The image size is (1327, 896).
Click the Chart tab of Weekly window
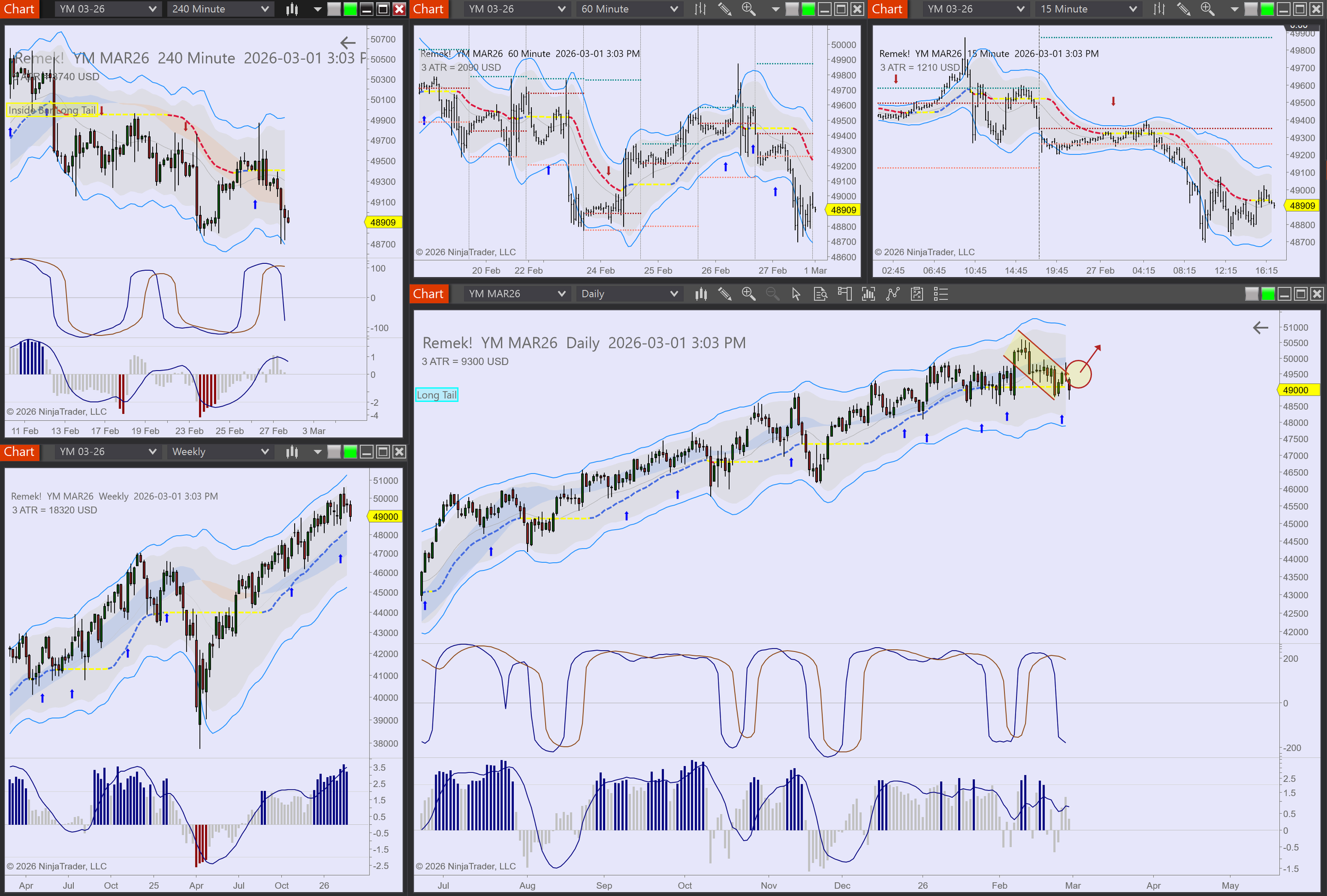pos(20,452)
